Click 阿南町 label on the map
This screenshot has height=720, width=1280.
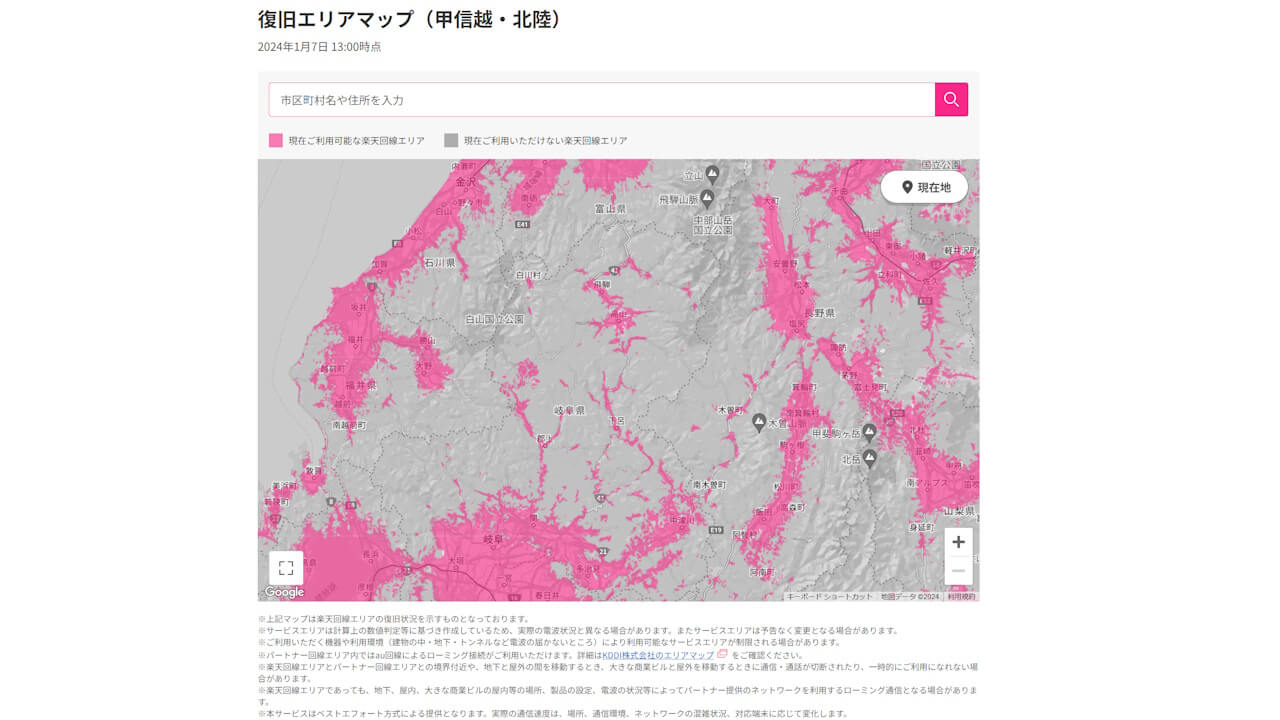762,572
